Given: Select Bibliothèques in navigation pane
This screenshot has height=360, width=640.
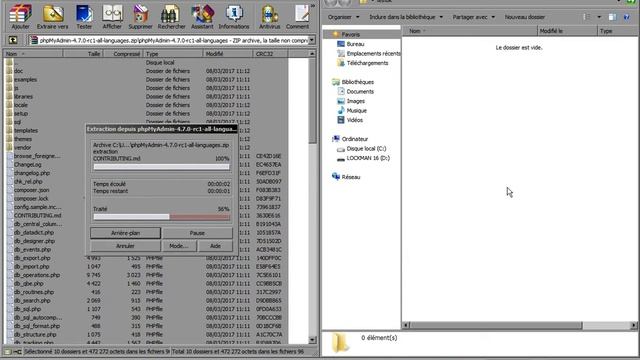Looking at the screenshot, I should (358, 82).
